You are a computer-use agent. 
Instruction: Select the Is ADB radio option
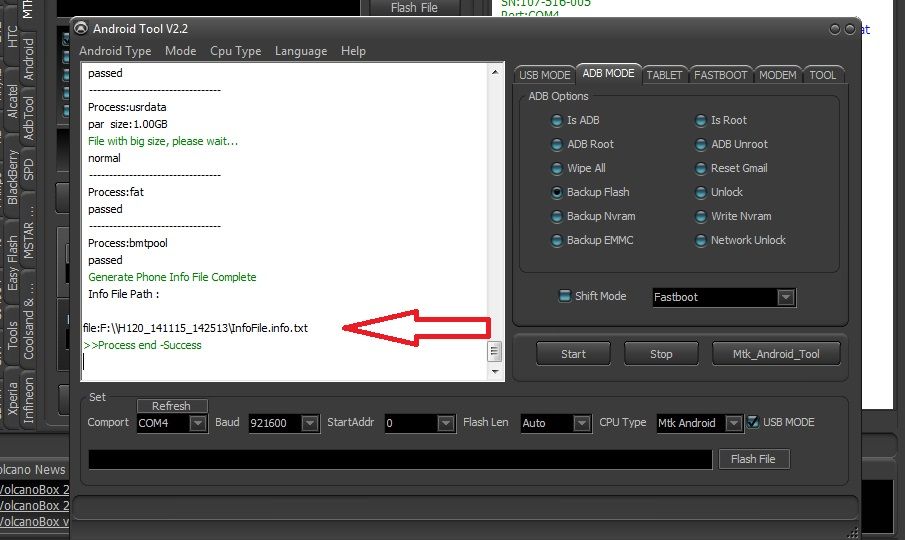[556, 121]
